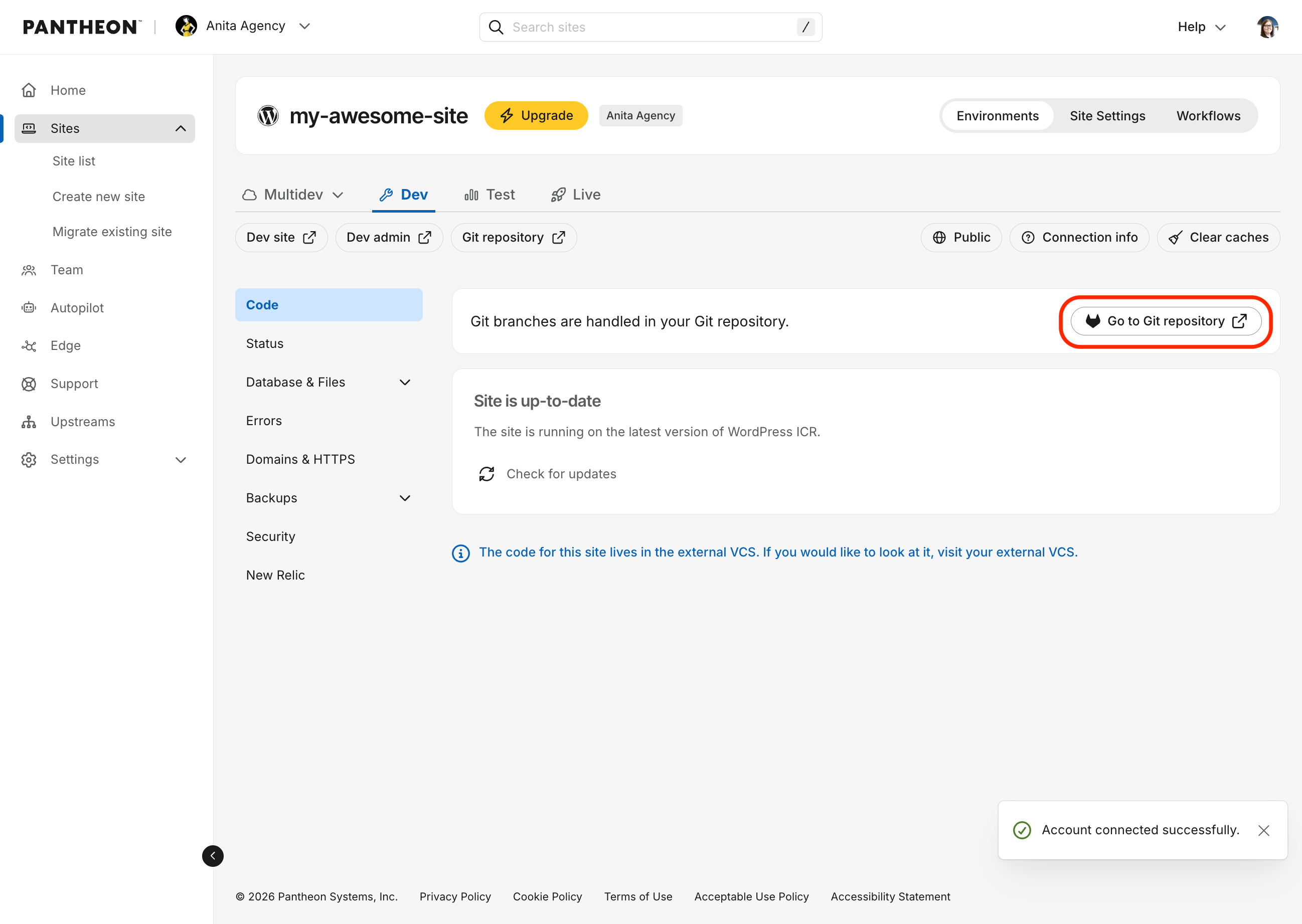Open the Security section
The image size is (1302, 924).
coord(329,537)
